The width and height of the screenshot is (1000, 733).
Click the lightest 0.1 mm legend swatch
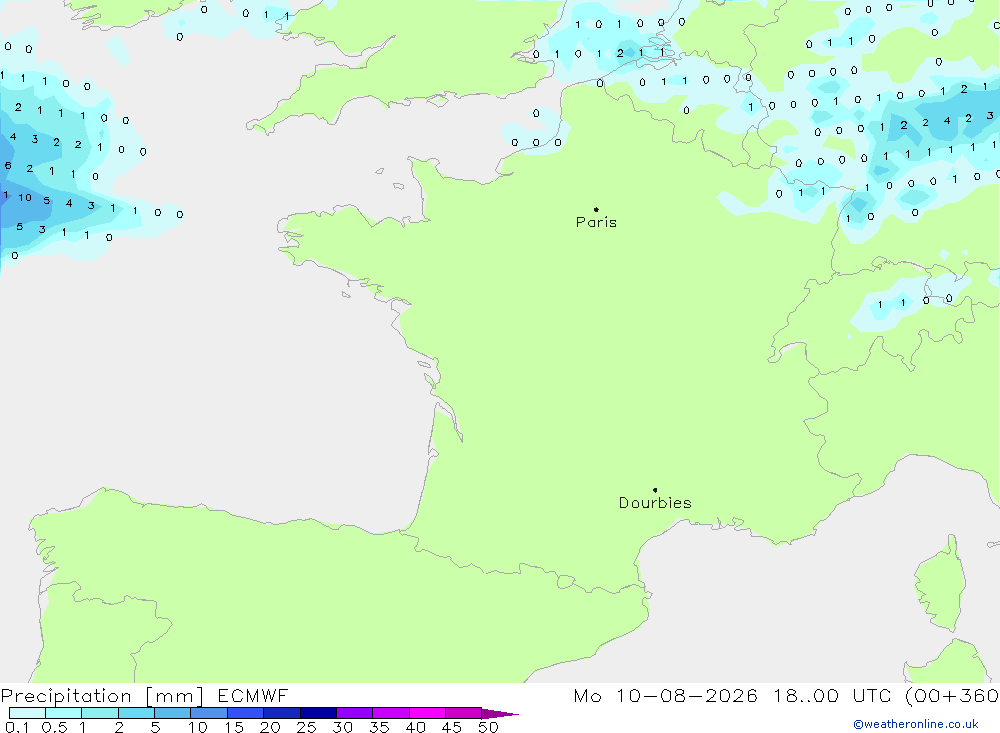(27, 713)
